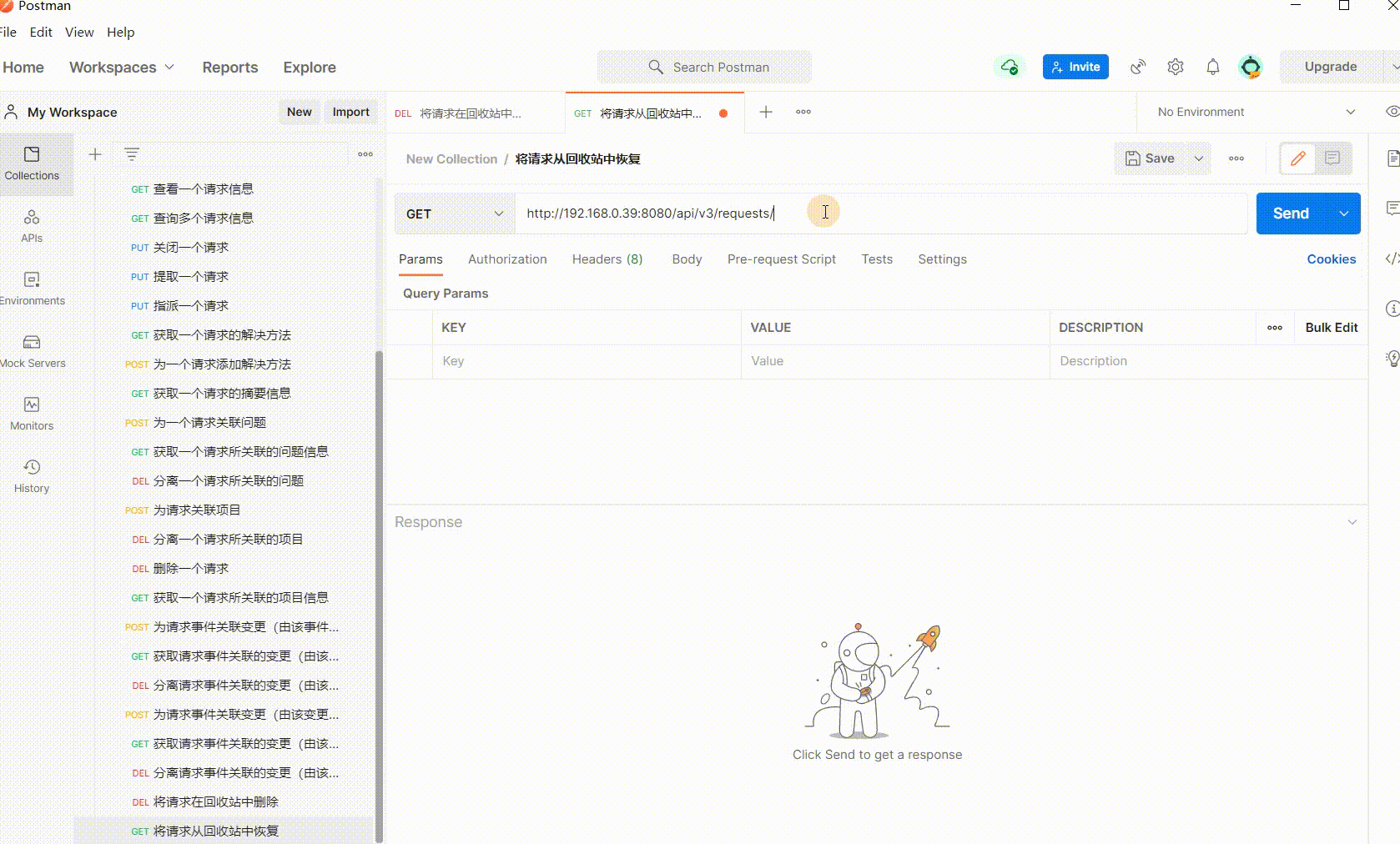The height and width of the screenshot is (844, 1400).
Task: Open the notifications bell
Action: tap(1213, 67)
